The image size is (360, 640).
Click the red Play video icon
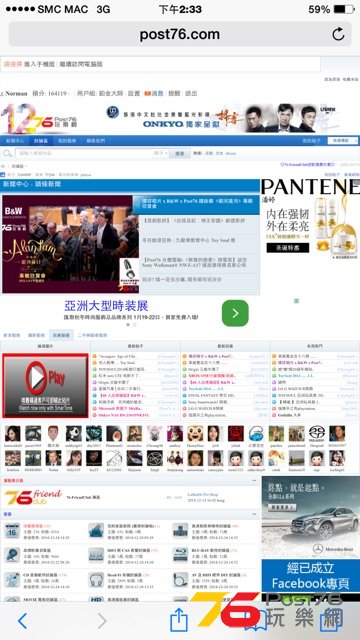click(x=45, y=386)
